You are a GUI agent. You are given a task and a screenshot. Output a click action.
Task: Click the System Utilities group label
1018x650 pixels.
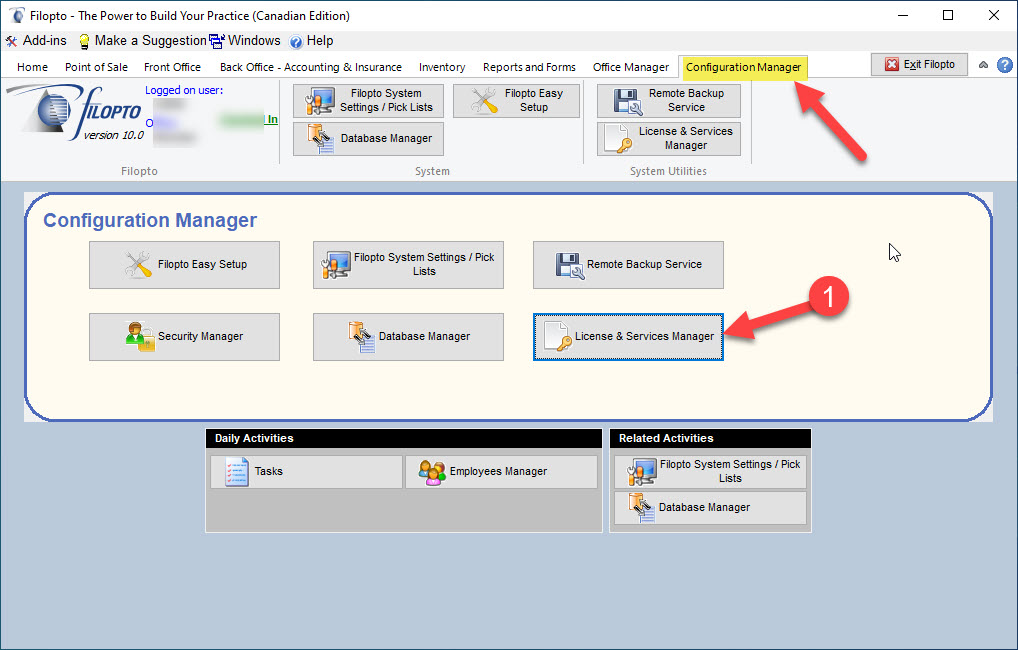tap(668, 171)
